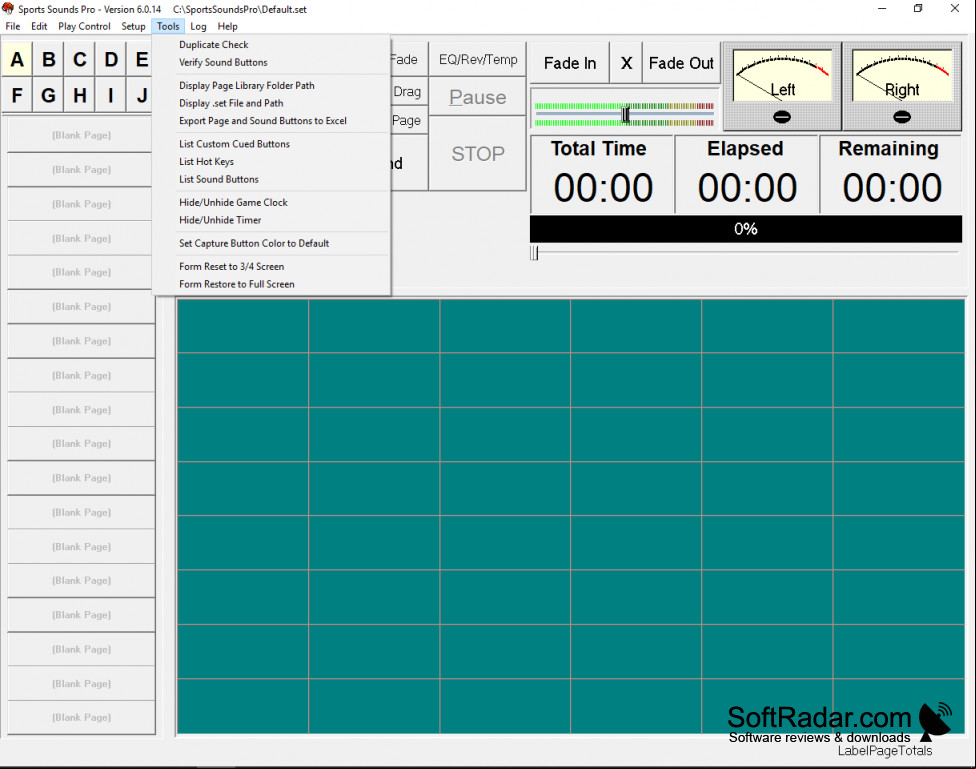The width and height of the screenshot is (976, 769).
Task: Open the File menu
Action: 12,26
